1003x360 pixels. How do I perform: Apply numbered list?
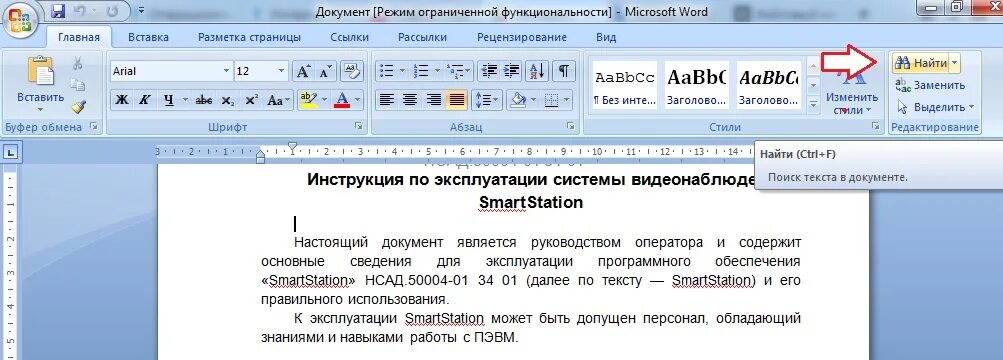(421, 70)
